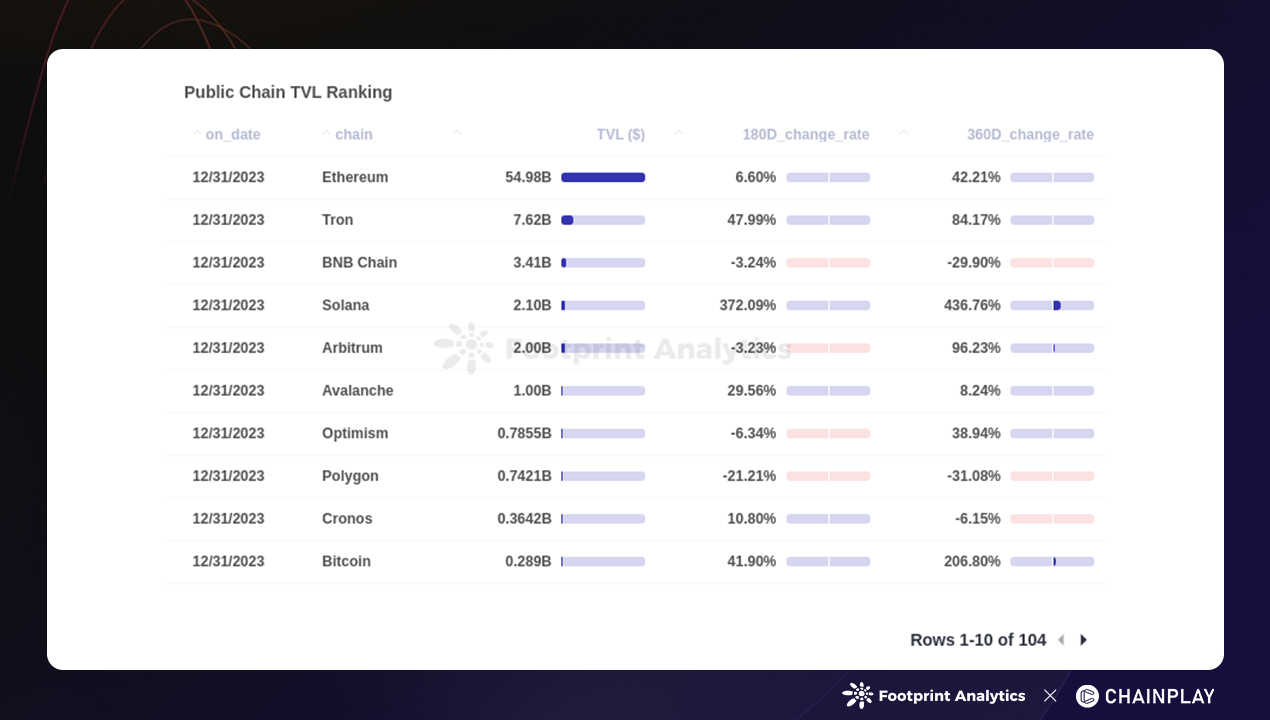This screenshot has height=720, width=1270.
Task: Click the Rows 1-10 of 104 label
Action: click(x=977, y=640)
